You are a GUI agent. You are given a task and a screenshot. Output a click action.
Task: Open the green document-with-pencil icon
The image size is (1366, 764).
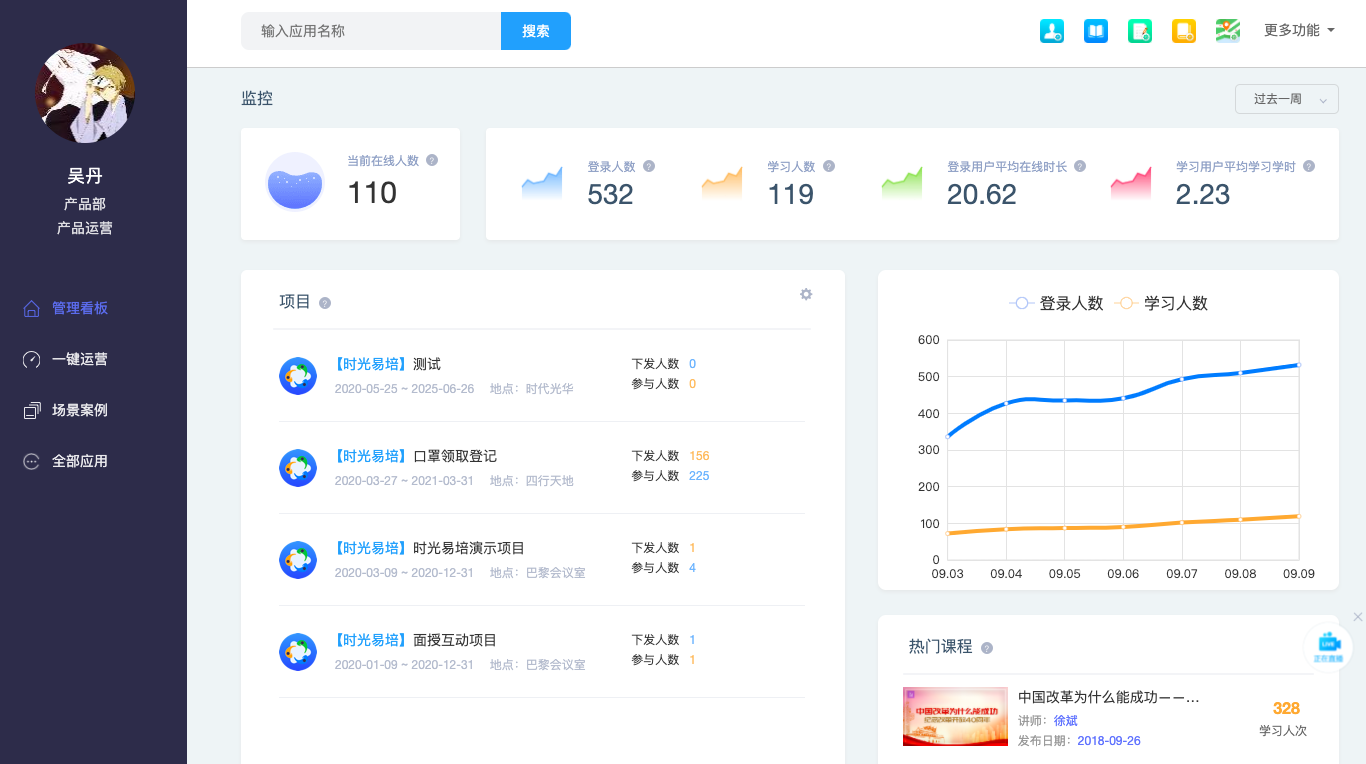1140,31
